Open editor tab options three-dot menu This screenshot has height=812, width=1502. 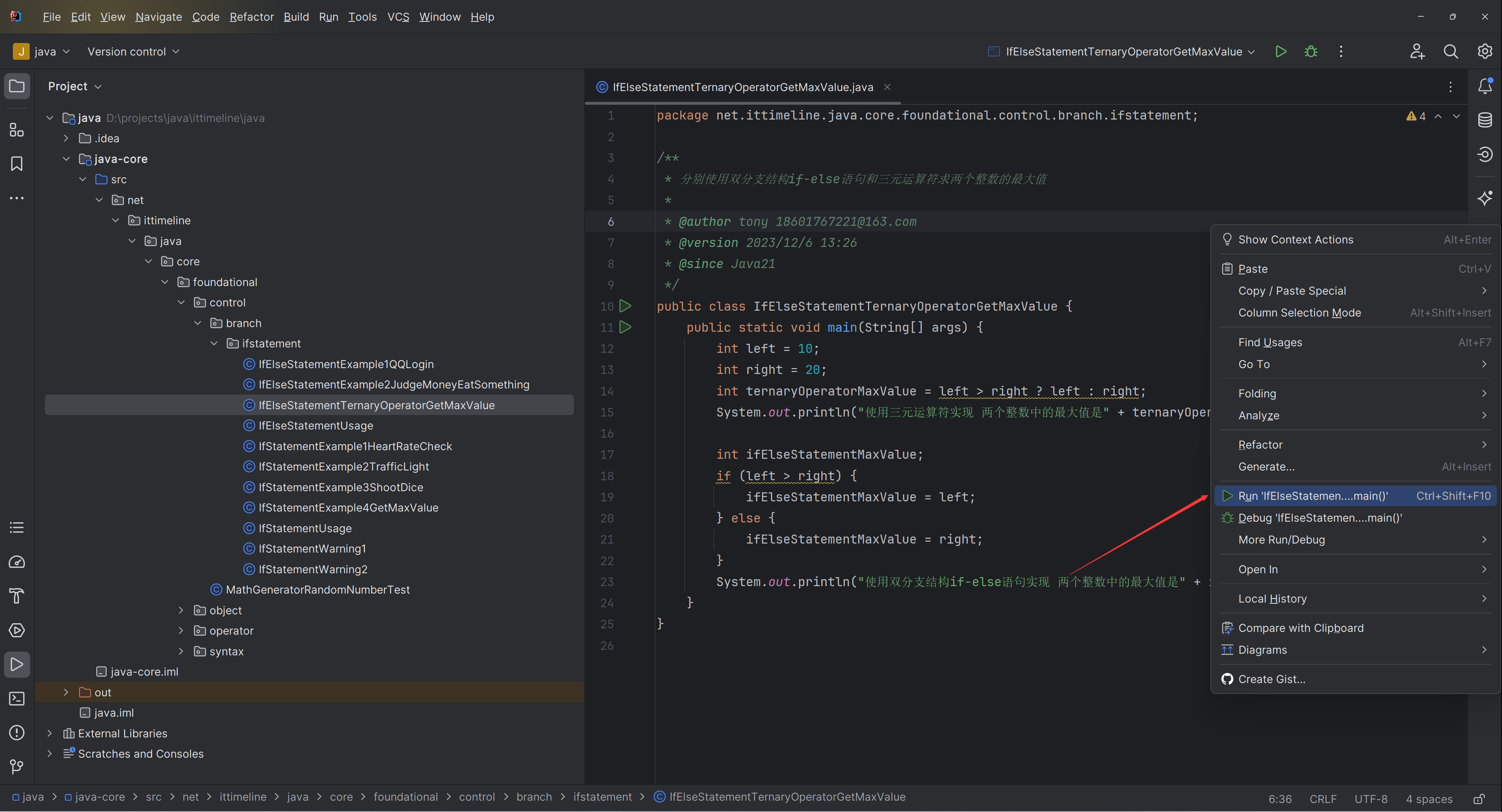[x=1451, y=87]
